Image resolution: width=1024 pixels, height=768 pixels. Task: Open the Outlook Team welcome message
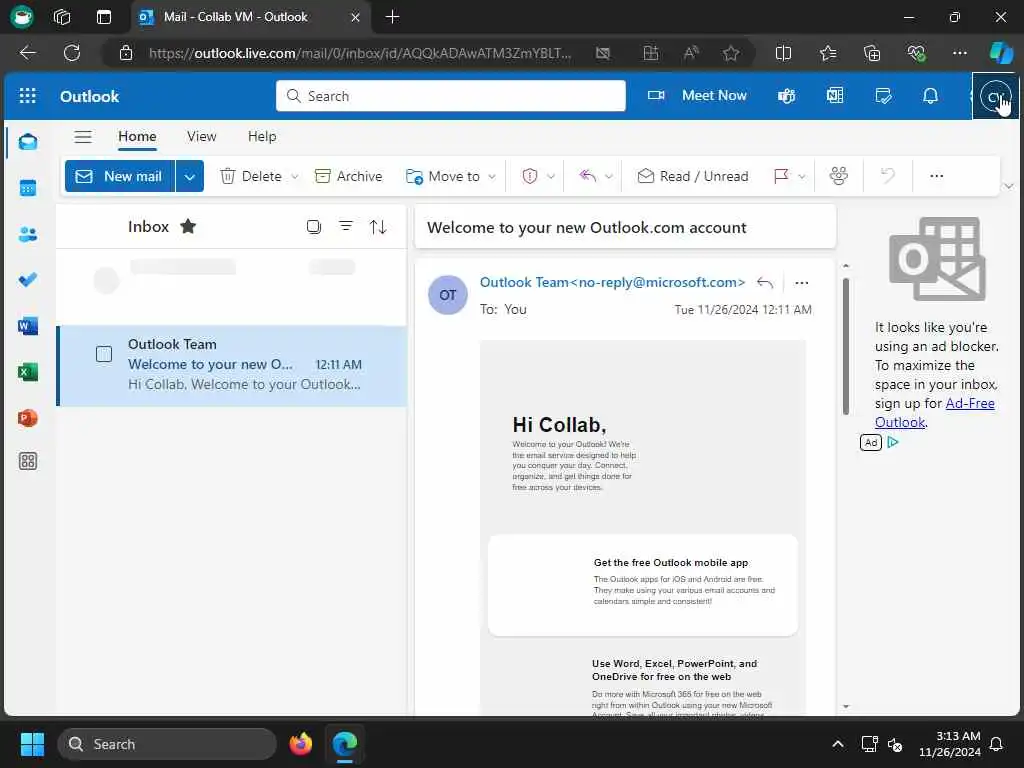click(x=232, y=366)
